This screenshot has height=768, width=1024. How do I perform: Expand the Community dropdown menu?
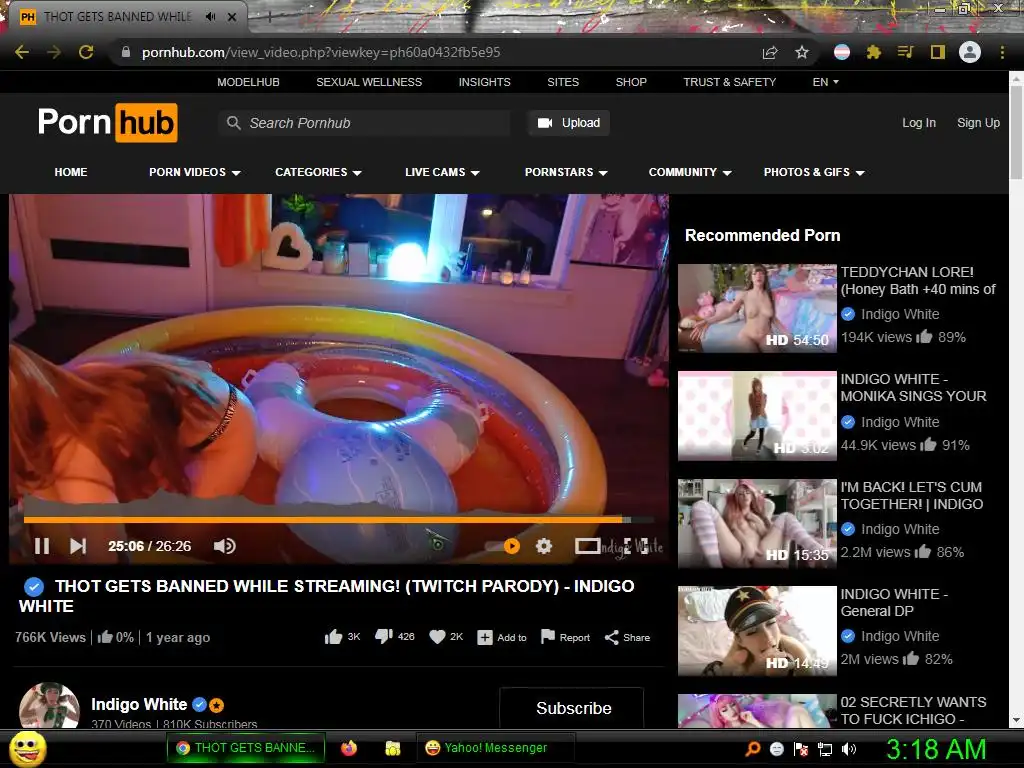[x=690, y=172]
